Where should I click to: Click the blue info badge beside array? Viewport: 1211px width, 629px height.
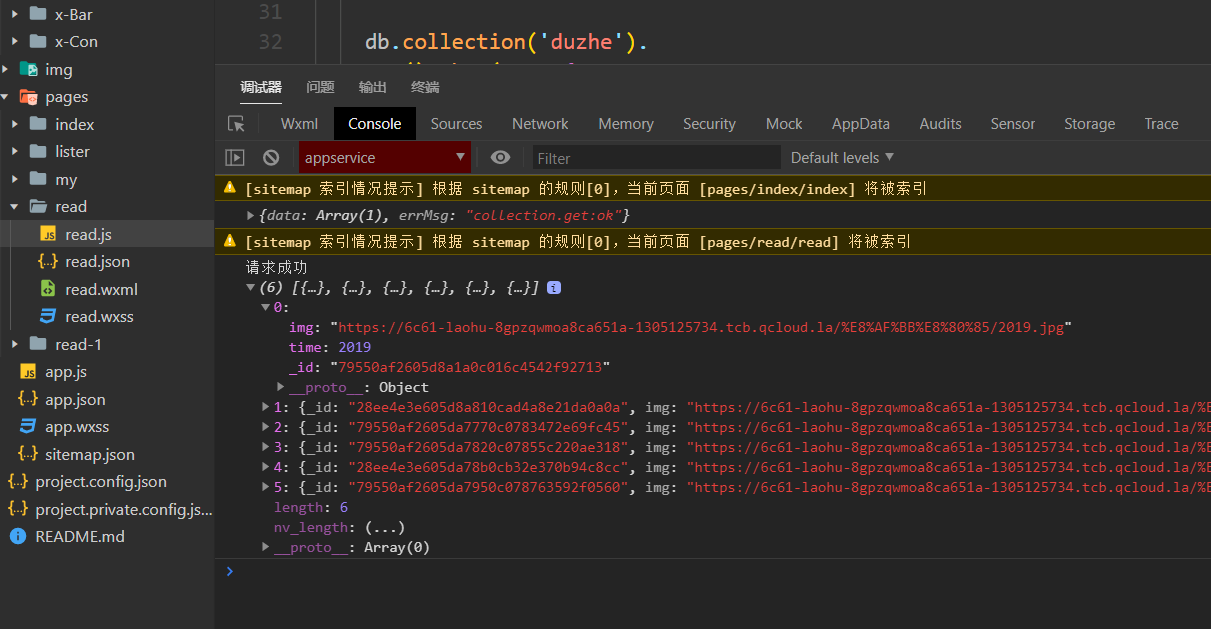(x=553, y=287)
